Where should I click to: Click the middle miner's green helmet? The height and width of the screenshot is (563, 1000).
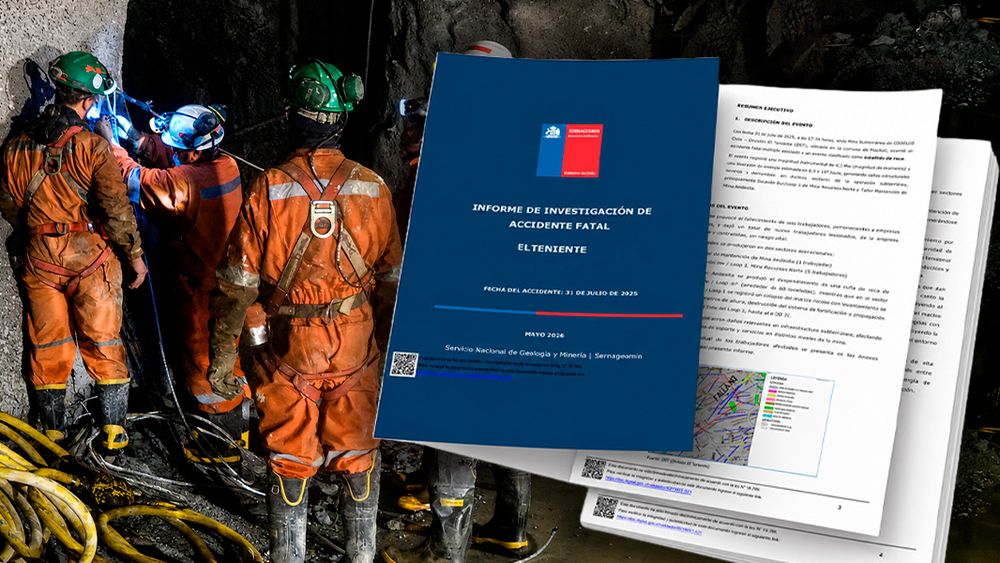325,87
